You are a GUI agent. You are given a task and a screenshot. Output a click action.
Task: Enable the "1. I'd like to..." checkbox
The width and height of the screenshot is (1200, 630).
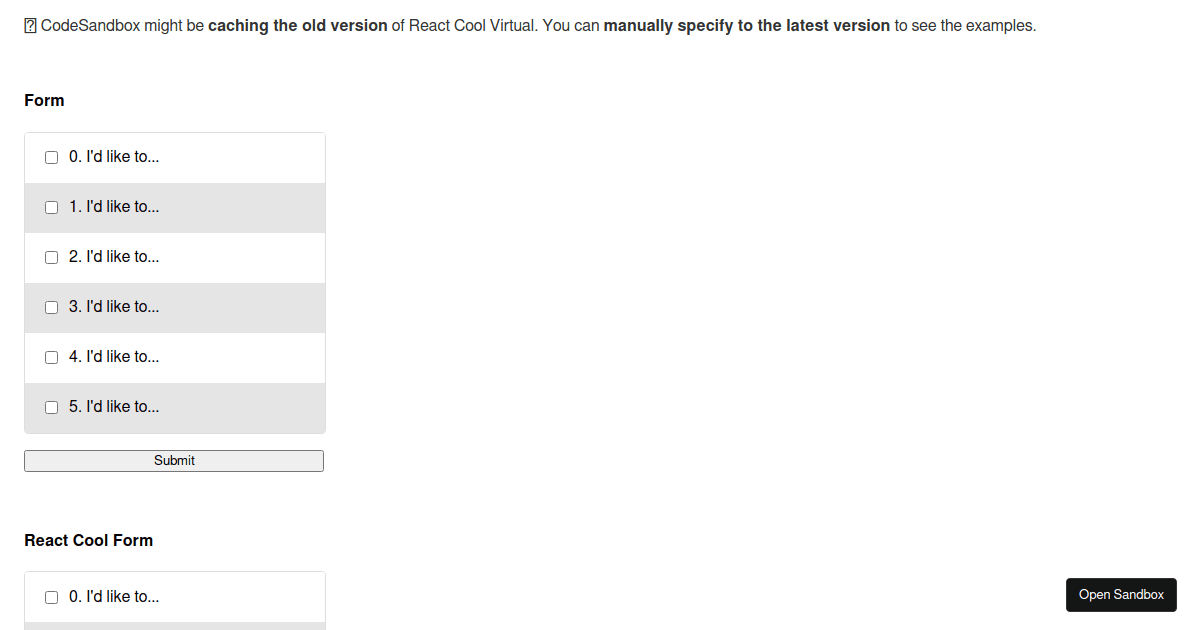click(51, 207)
